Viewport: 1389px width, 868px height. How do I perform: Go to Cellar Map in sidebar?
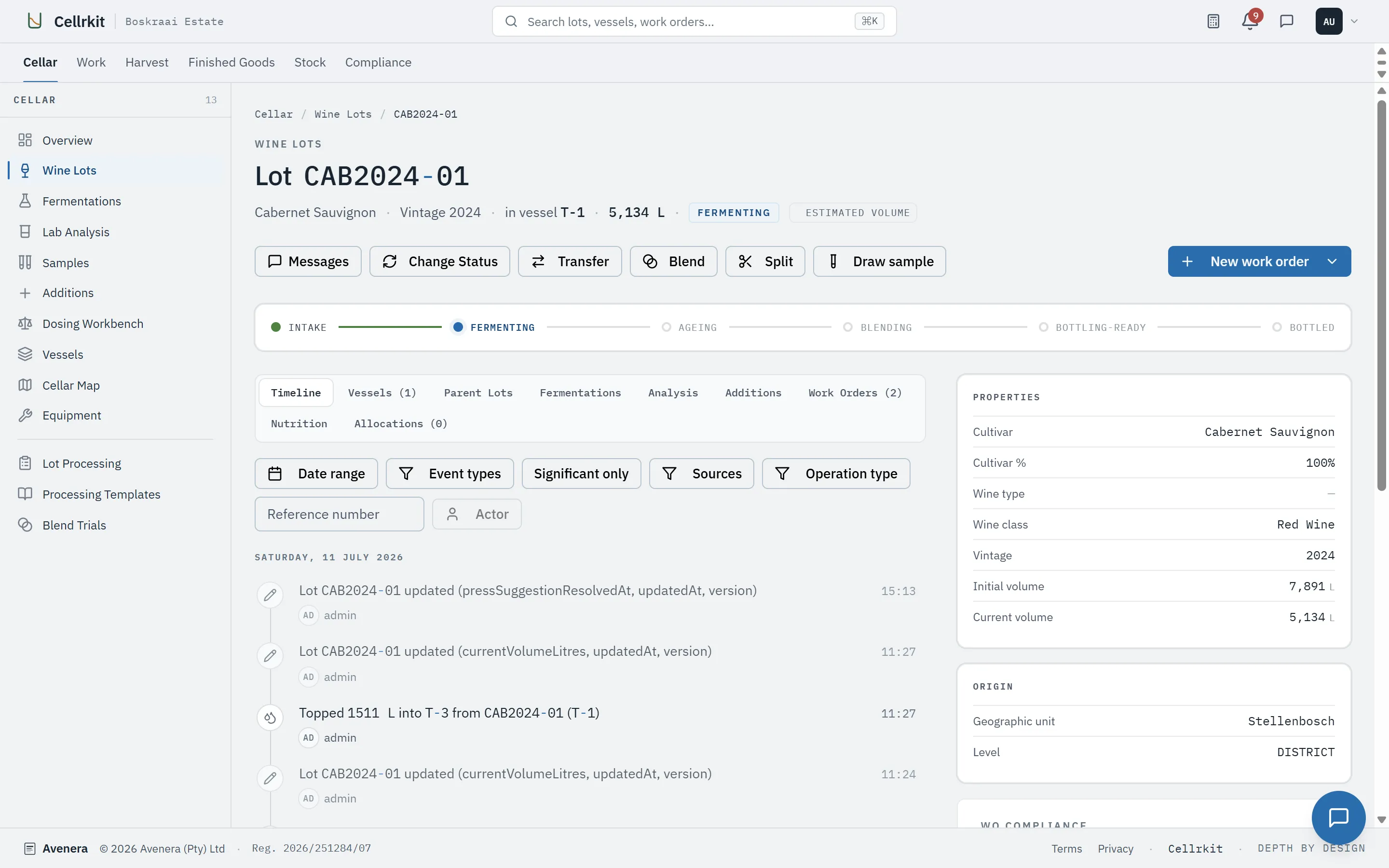coord(70,385)
